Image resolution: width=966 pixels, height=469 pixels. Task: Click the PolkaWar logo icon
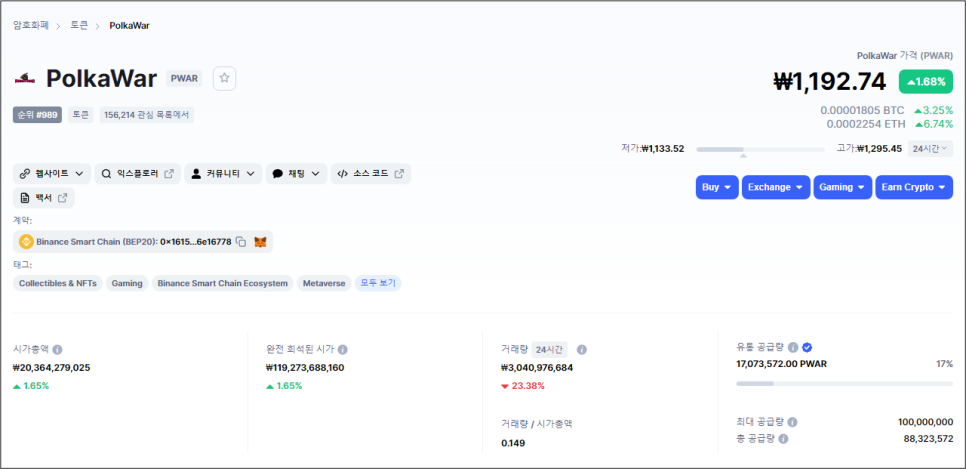click(25, 78)
